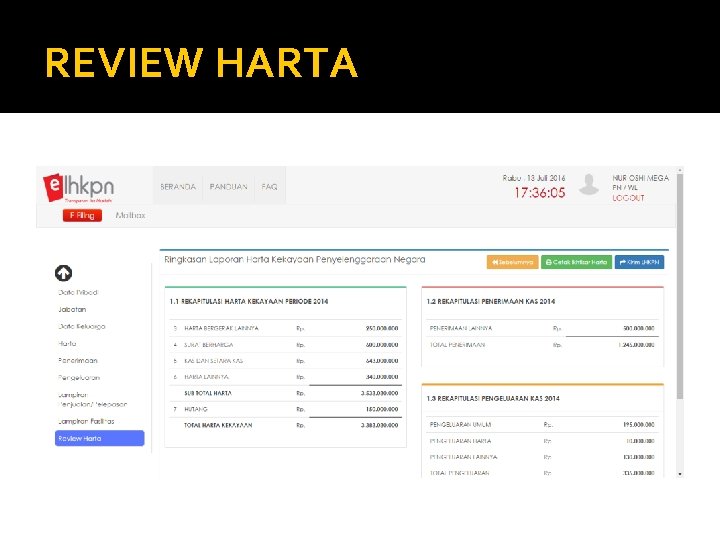Open Harta in the sidebar
The image size is (720, 540).
pos(67,343)
